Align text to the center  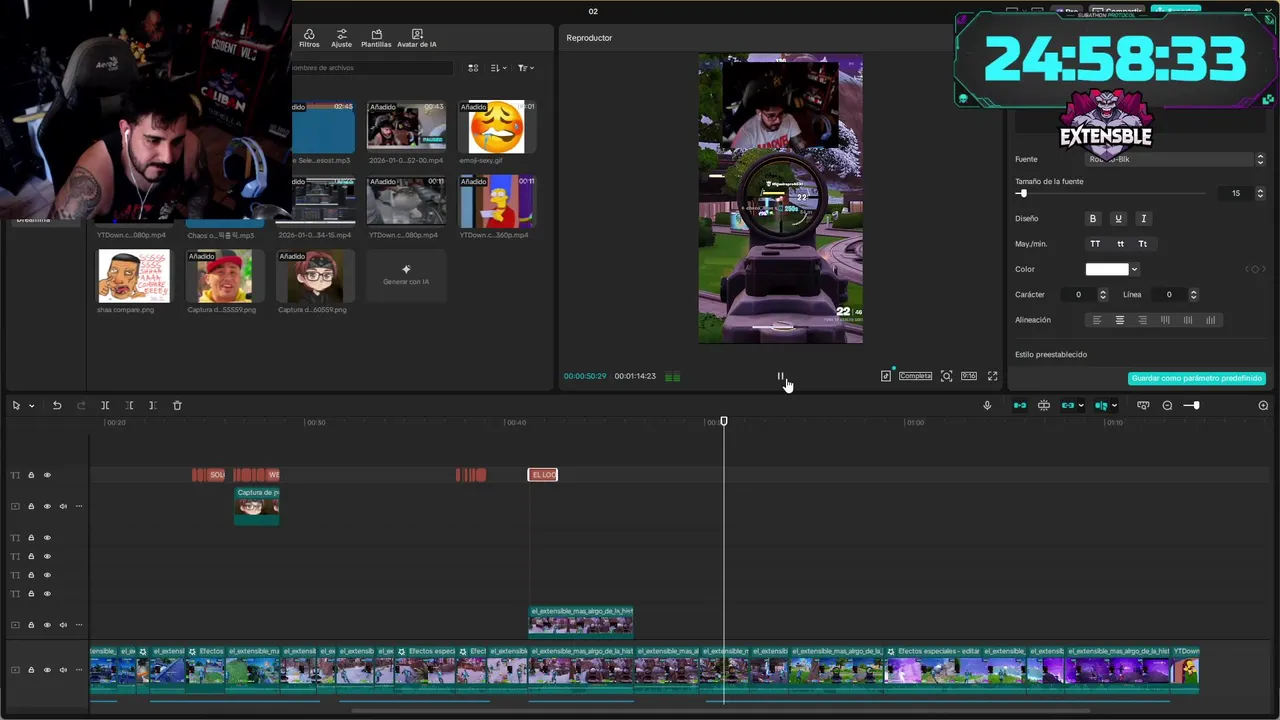coord(1120,320)
